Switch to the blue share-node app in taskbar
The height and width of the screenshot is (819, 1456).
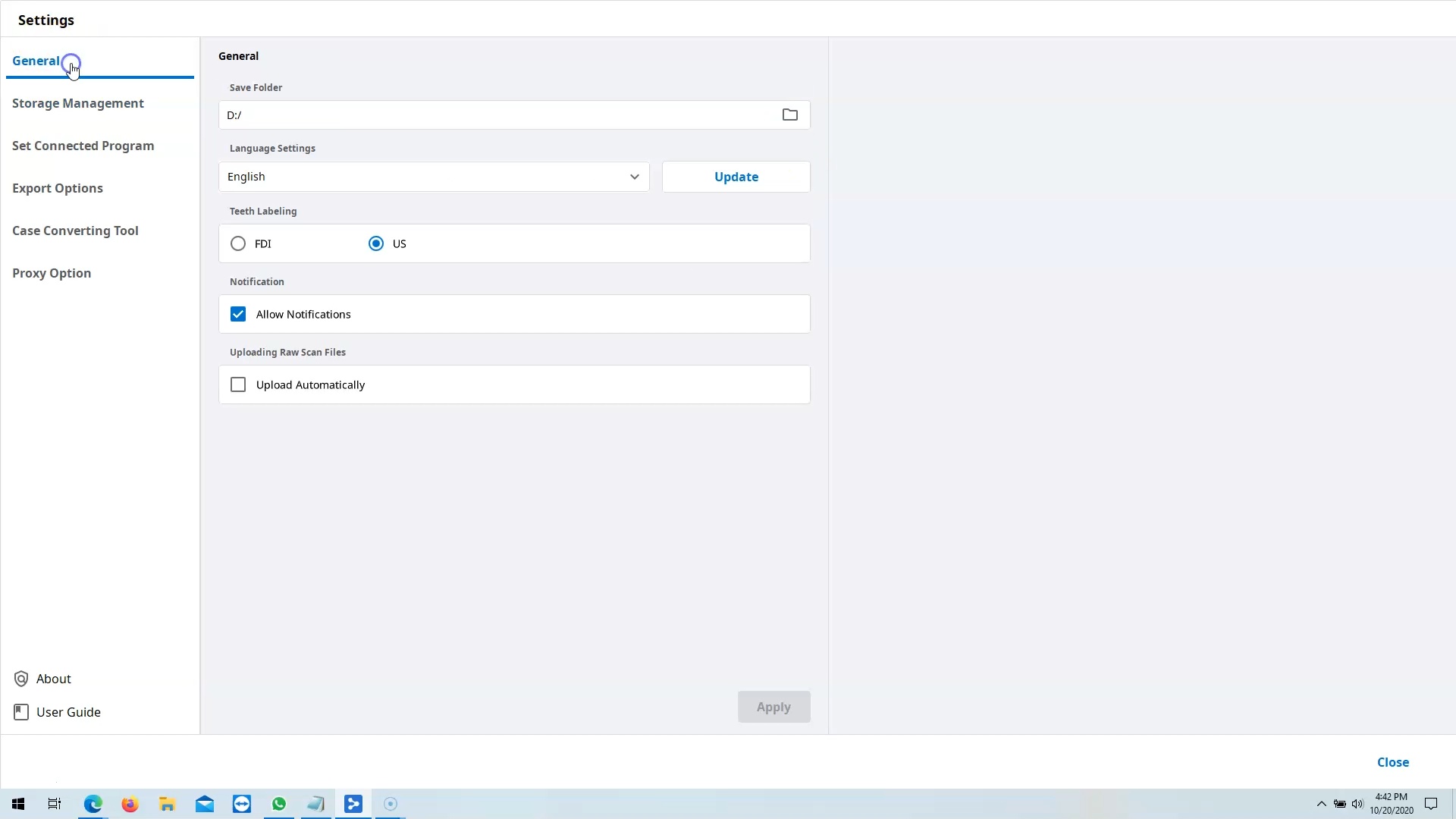[353, 804]
